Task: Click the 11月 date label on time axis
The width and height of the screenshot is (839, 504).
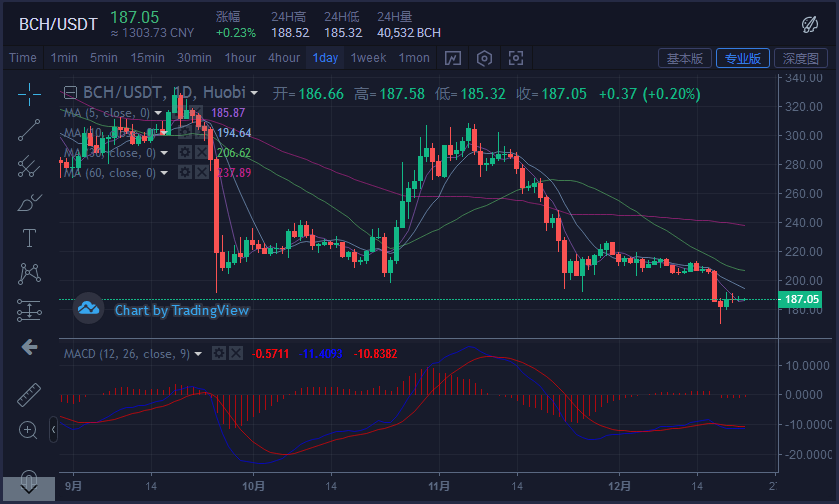Action: (439, 486)
